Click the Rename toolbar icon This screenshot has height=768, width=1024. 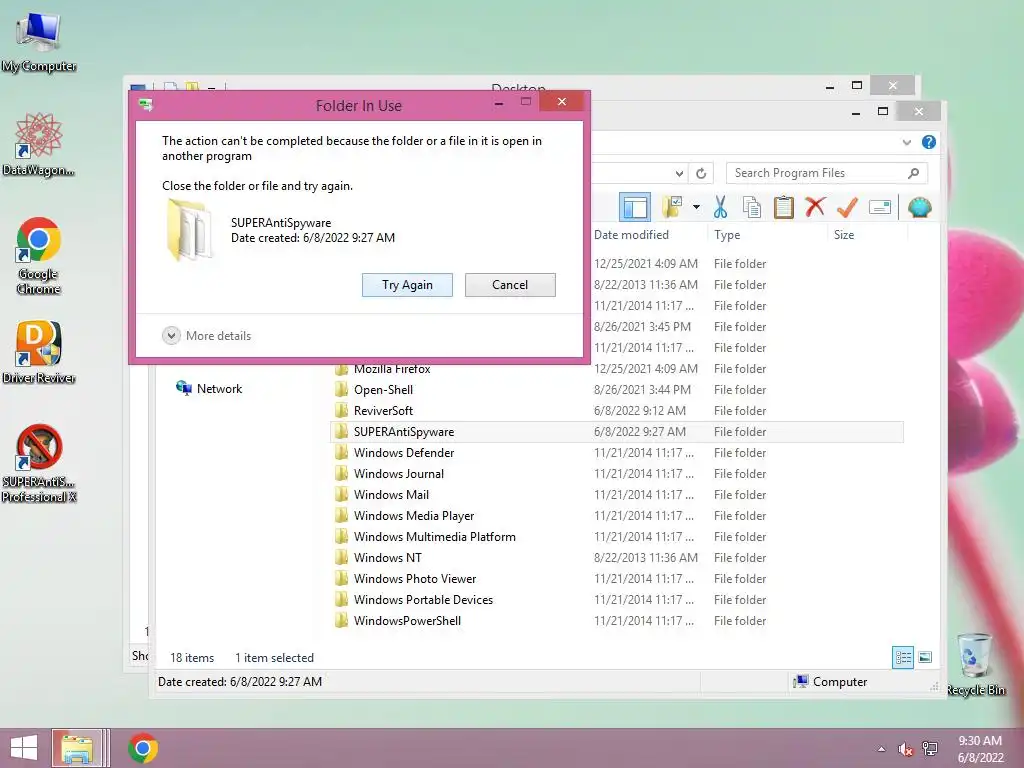pyautogui.click(x=880, y=208)
